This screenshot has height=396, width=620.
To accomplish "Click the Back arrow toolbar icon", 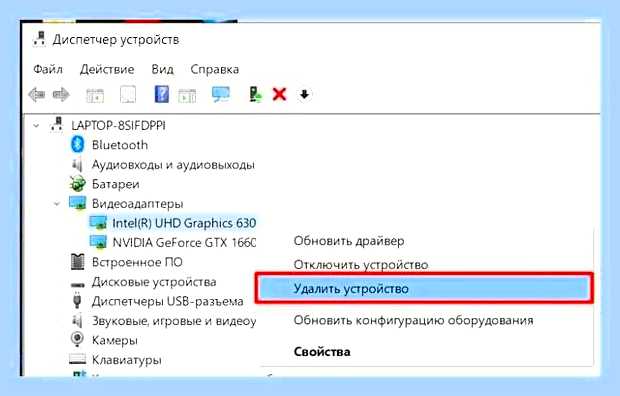I will point(37,95).
